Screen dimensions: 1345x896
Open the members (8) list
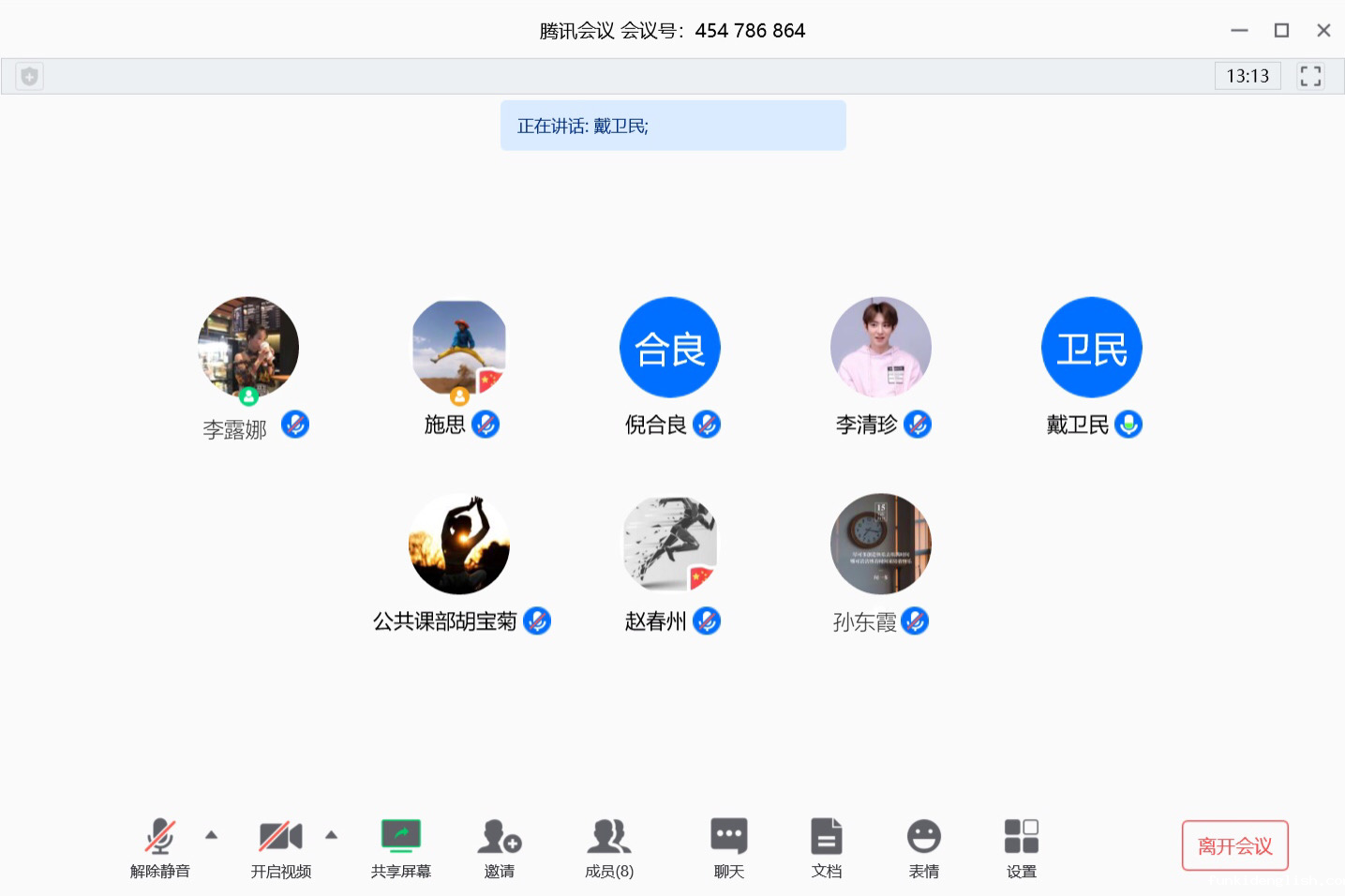click(609, 836)
